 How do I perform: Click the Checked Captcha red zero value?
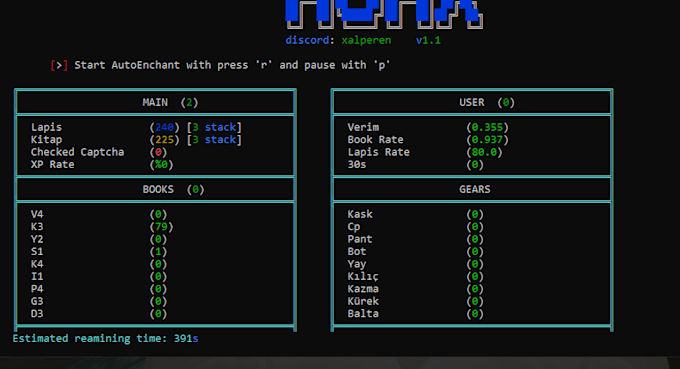(x=158, y=152)
